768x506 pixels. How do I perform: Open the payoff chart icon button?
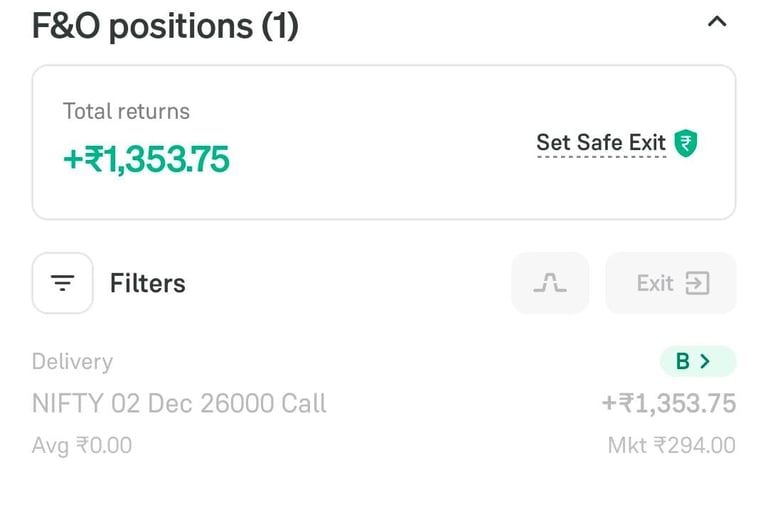pos(550,283)
